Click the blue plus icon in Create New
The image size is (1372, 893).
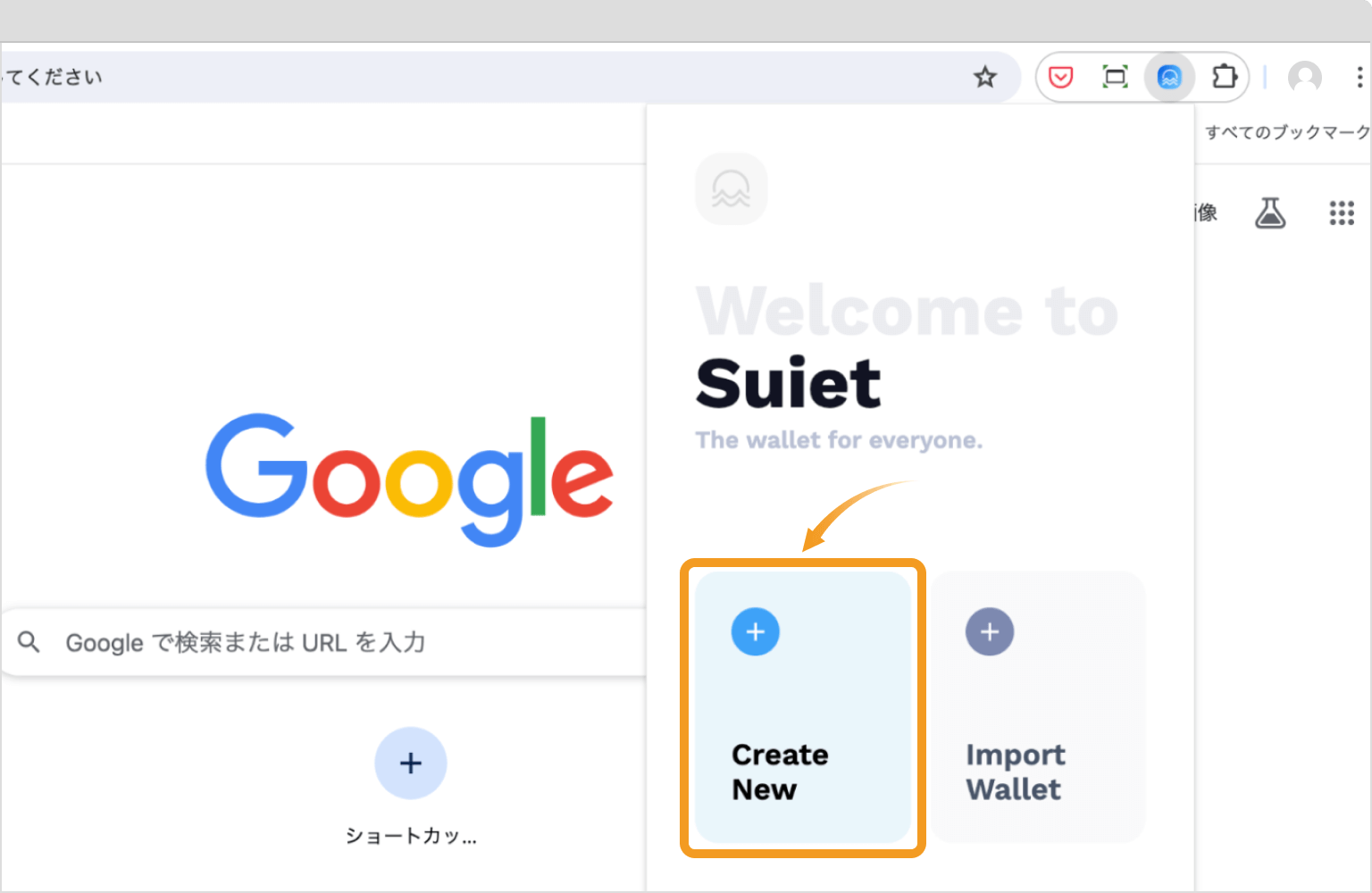tap(756, 631)
